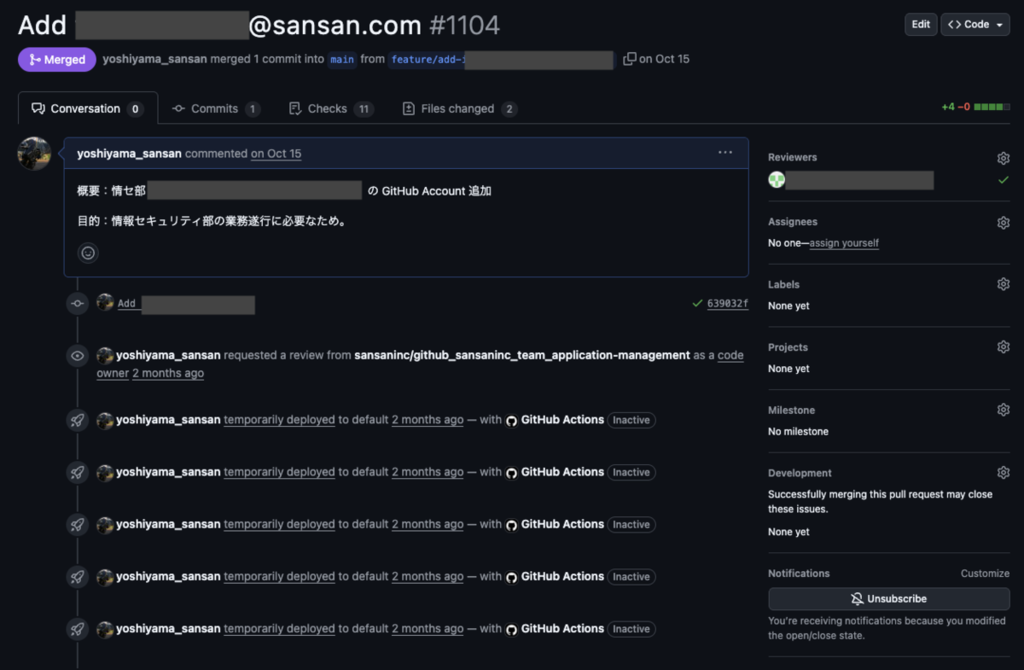The image size is (1024, 670).
Task: Click the green check beside commit 639032f
Action: click(697, 303)
